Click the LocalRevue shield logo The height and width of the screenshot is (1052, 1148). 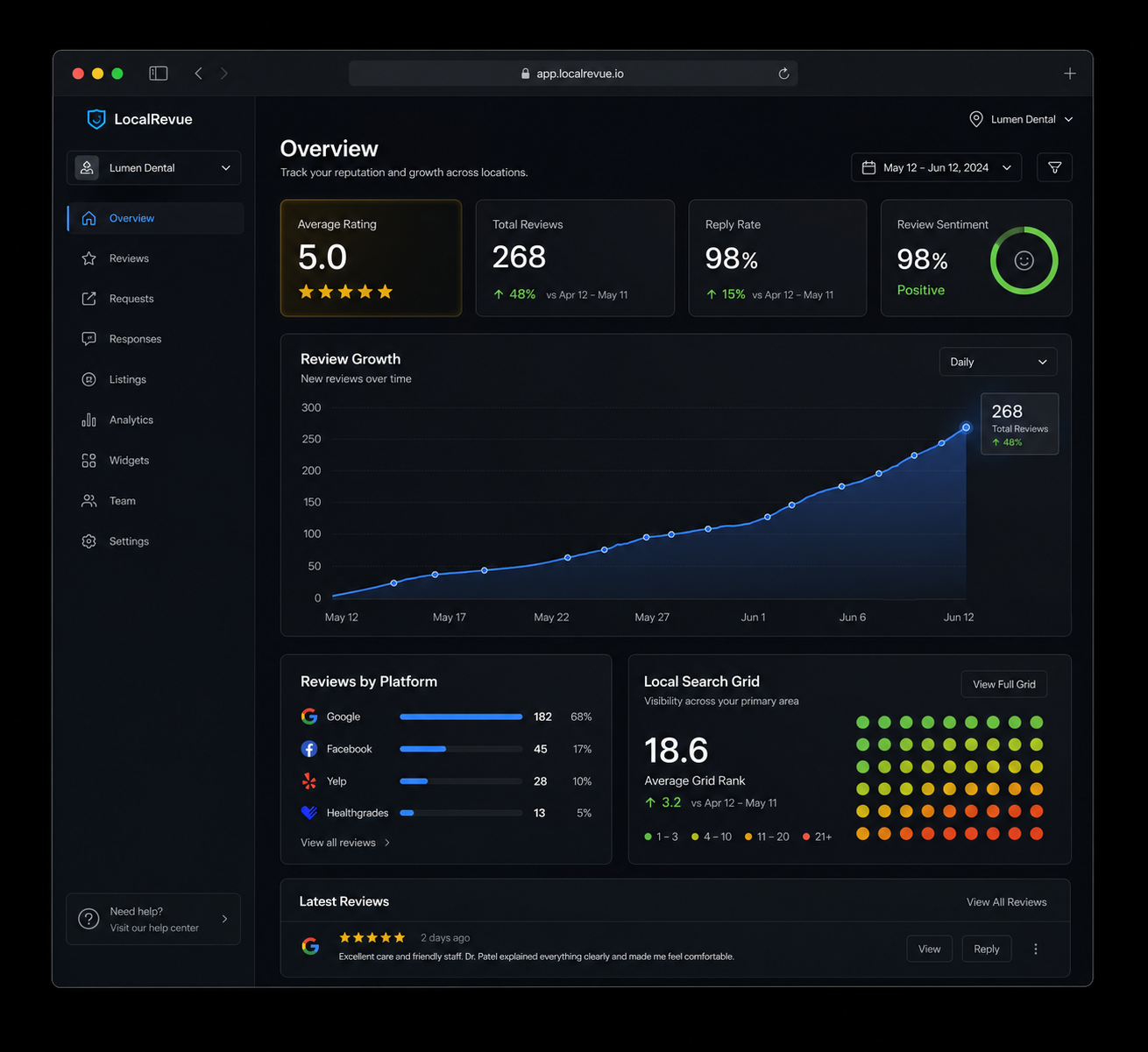pos(96,119)
